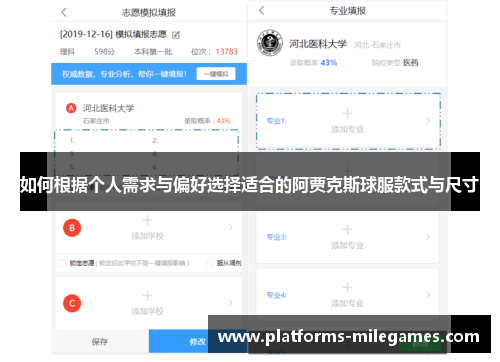
Task: Click the 13783 ranking value
Action: (x=227, y=52)
